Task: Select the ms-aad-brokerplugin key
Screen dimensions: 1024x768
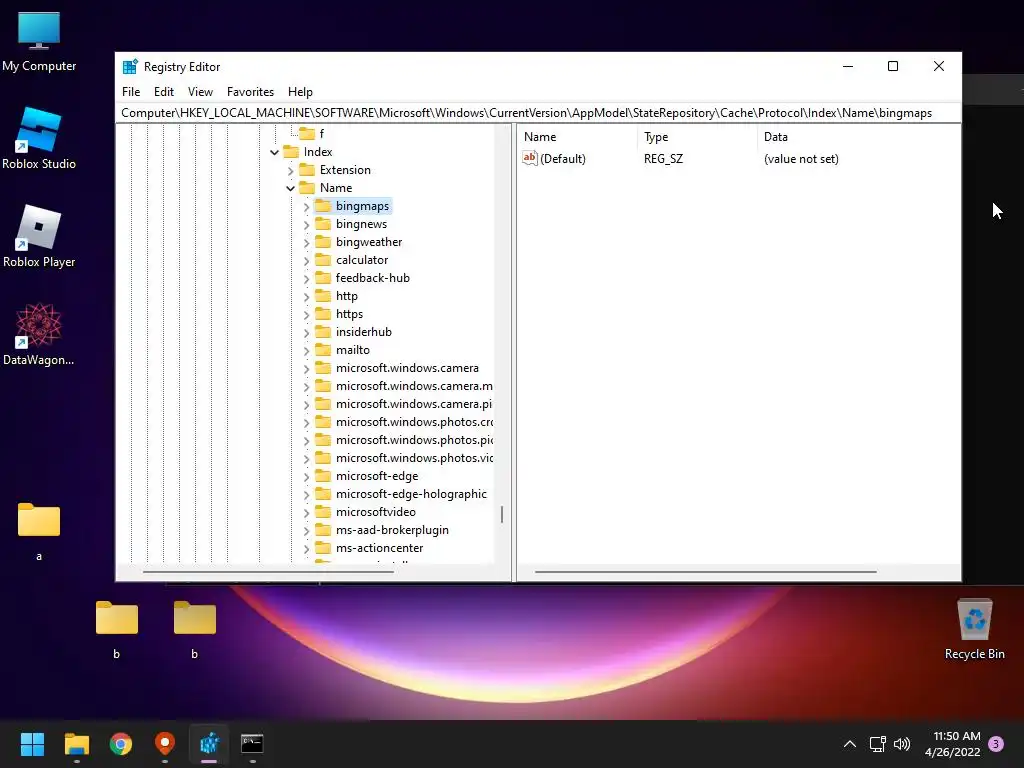Action: (392, 530)
